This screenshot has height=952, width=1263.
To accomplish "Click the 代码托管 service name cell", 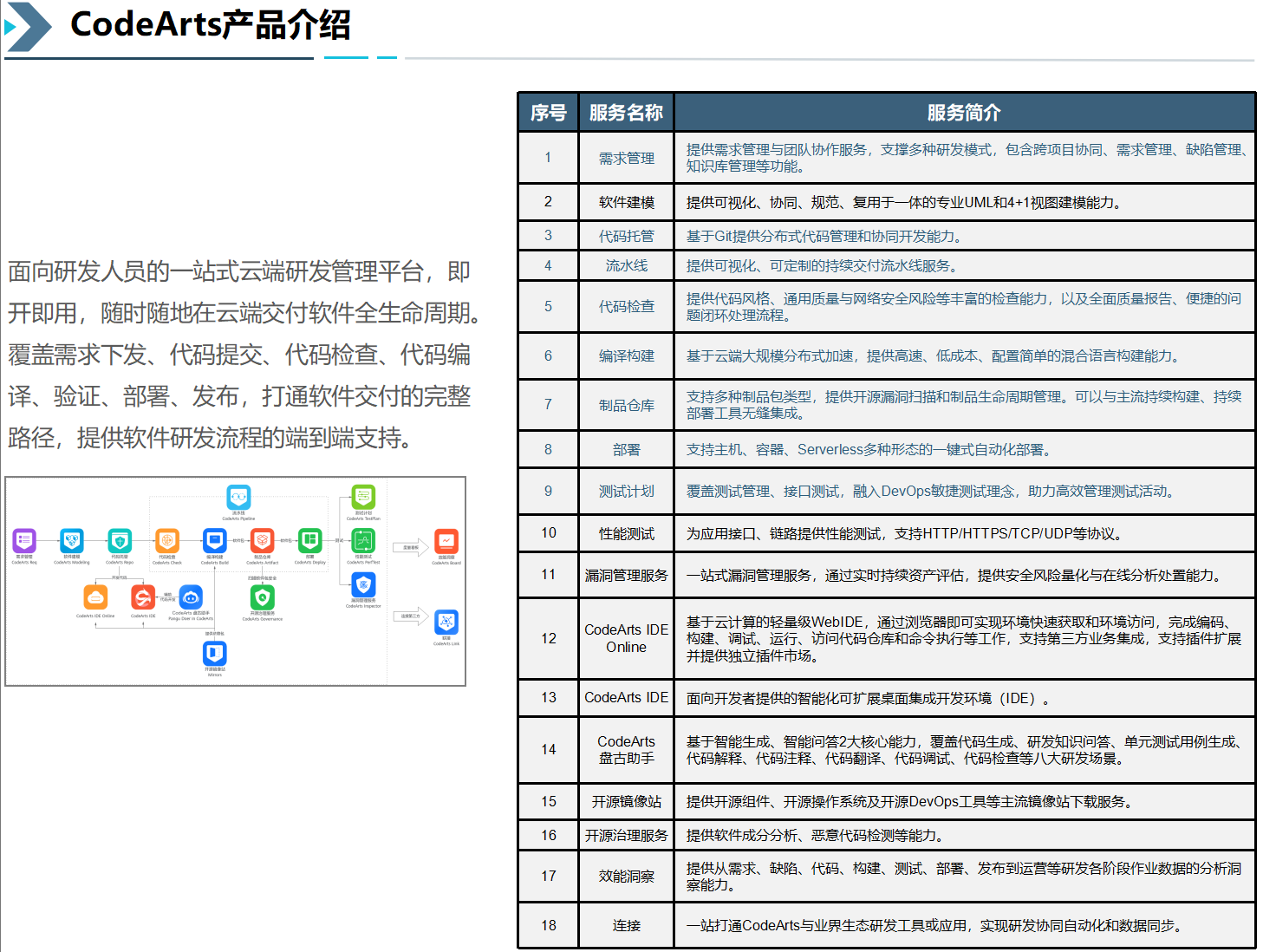I will point(626,236).
